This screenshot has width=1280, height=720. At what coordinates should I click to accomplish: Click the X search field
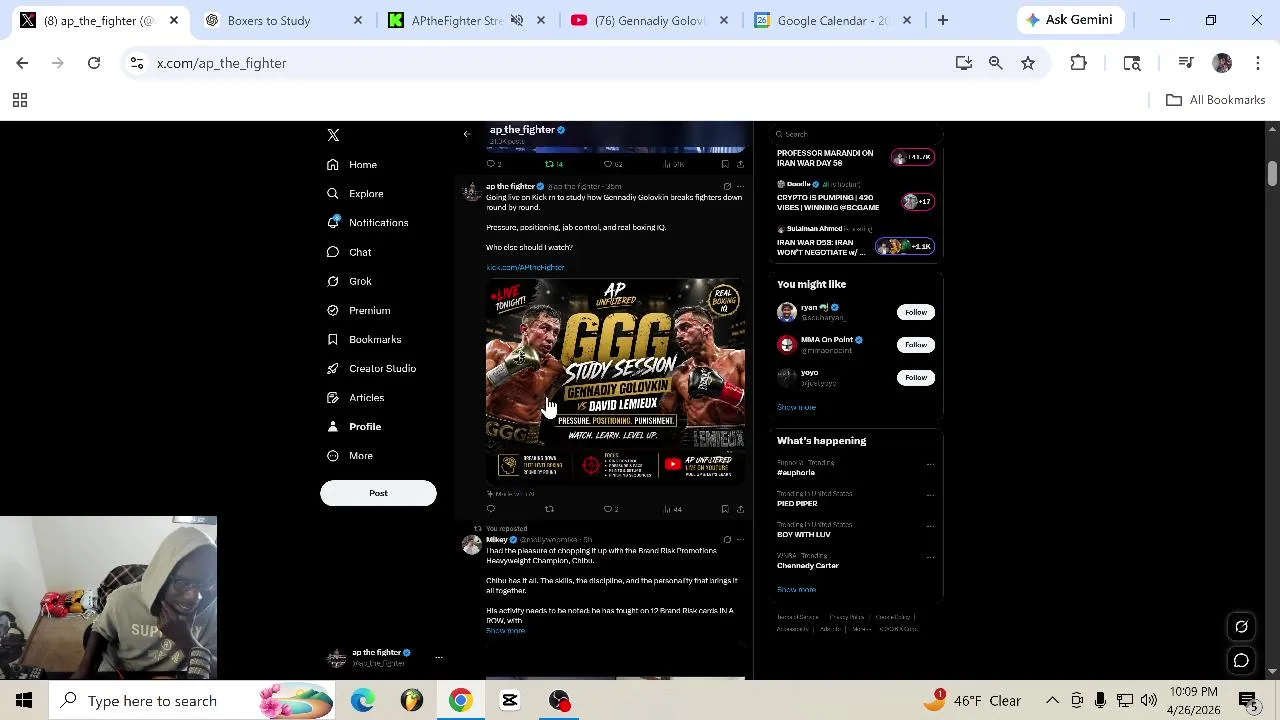(858, 134)
